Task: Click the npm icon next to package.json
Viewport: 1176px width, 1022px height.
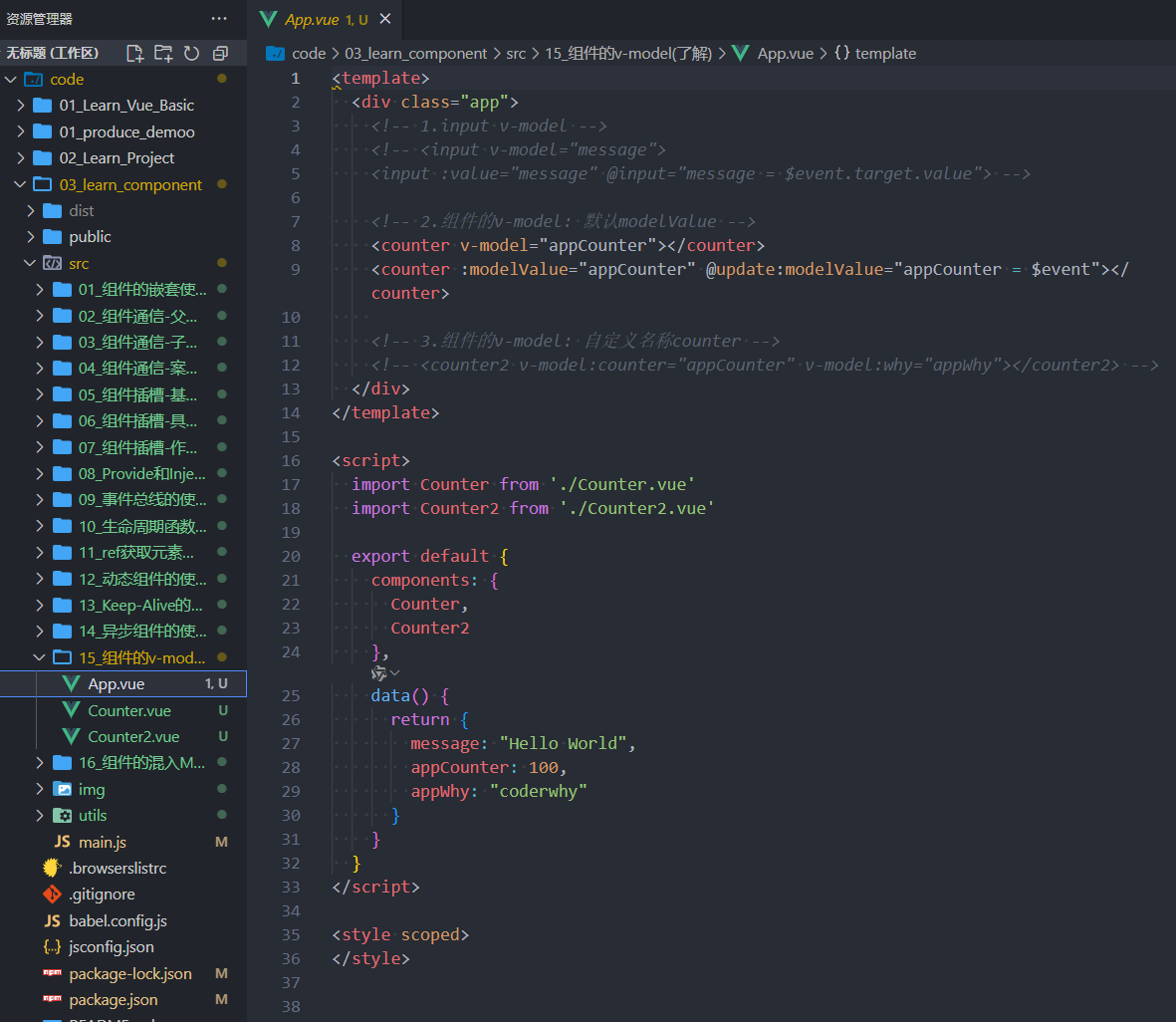Action: (53, 999)
